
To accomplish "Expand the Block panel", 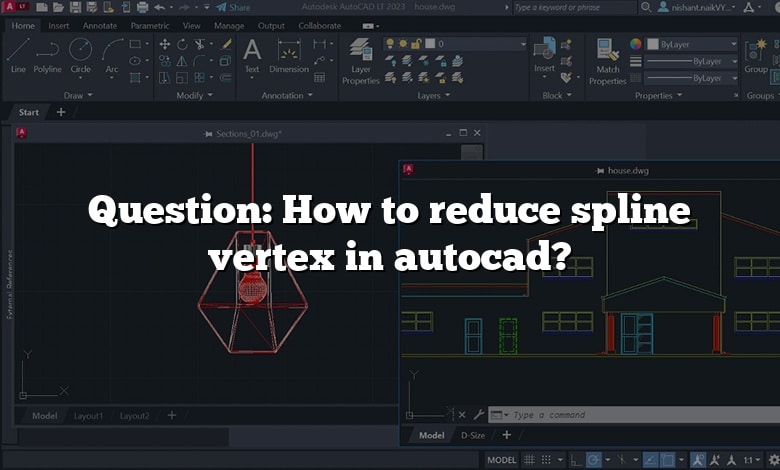I will pos(557,95).
